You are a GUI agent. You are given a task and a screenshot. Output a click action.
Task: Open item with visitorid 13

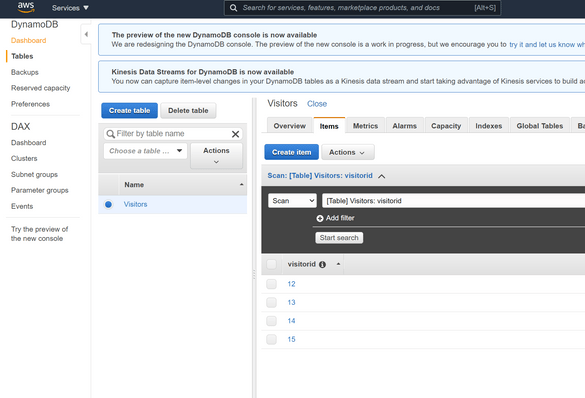(x=291, y=303)
